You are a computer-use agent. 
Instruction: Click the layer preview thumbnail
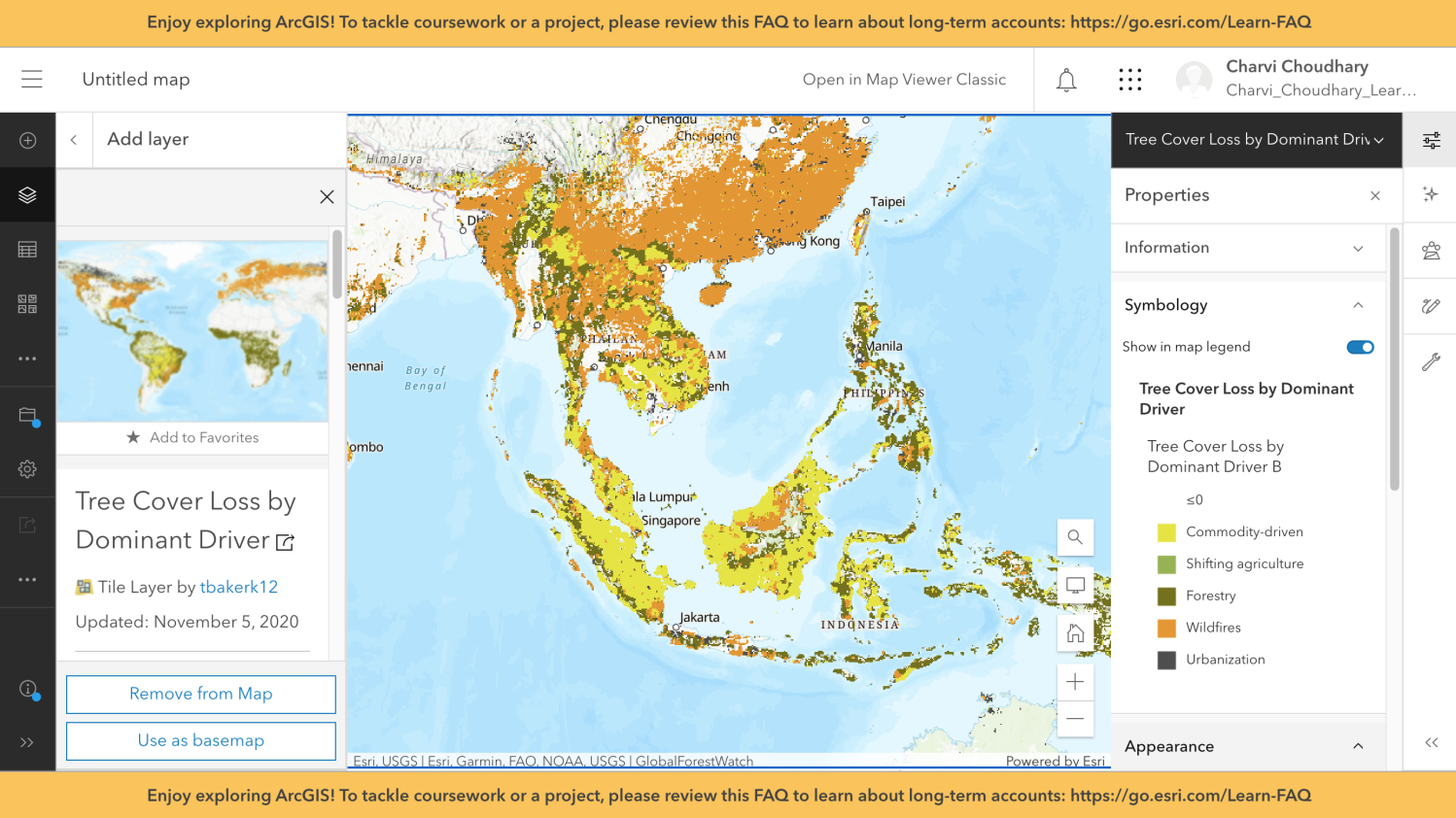[x=192, y=331]
